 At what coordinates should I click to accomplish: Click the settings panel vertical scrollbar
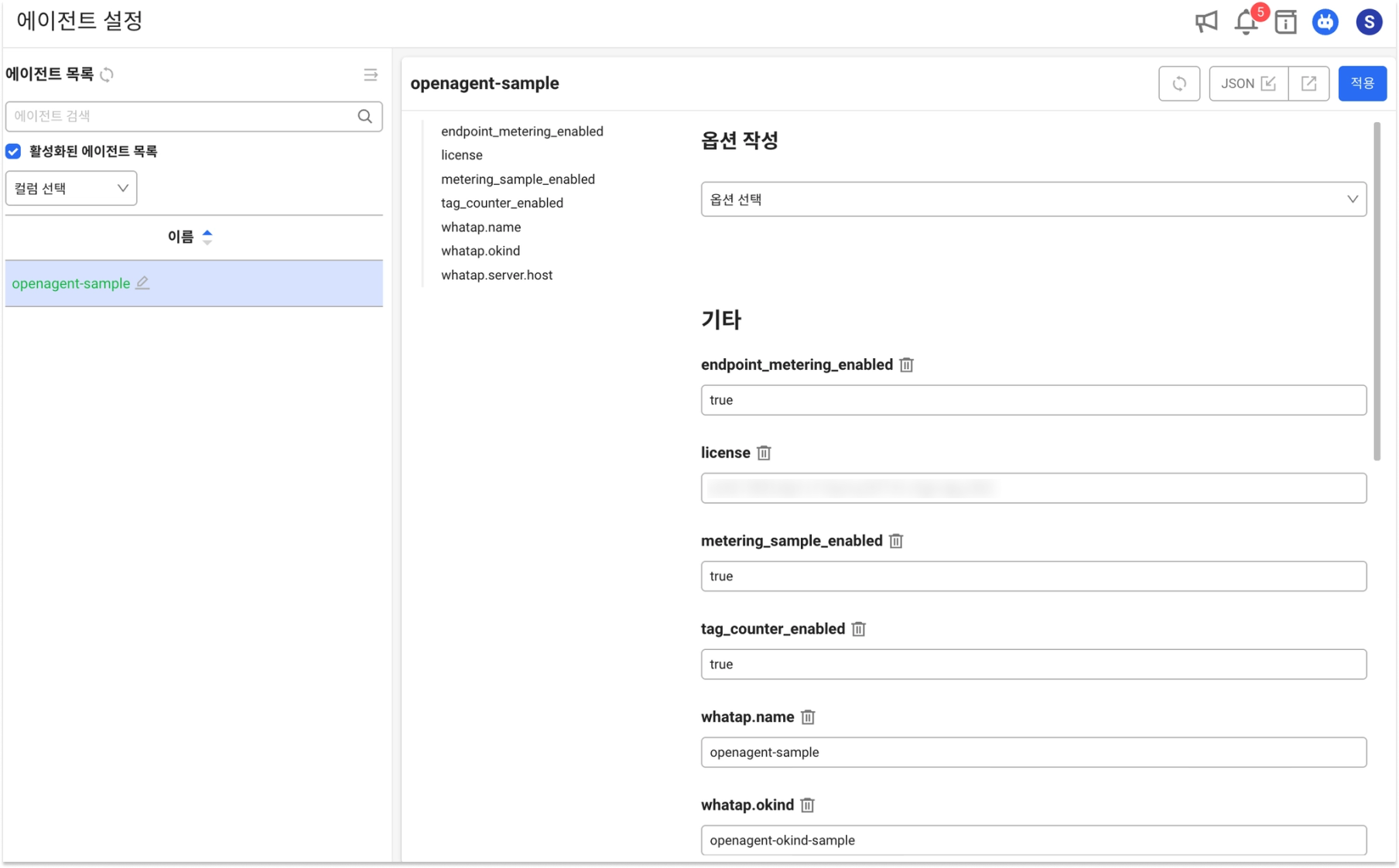coord(1377,292)
